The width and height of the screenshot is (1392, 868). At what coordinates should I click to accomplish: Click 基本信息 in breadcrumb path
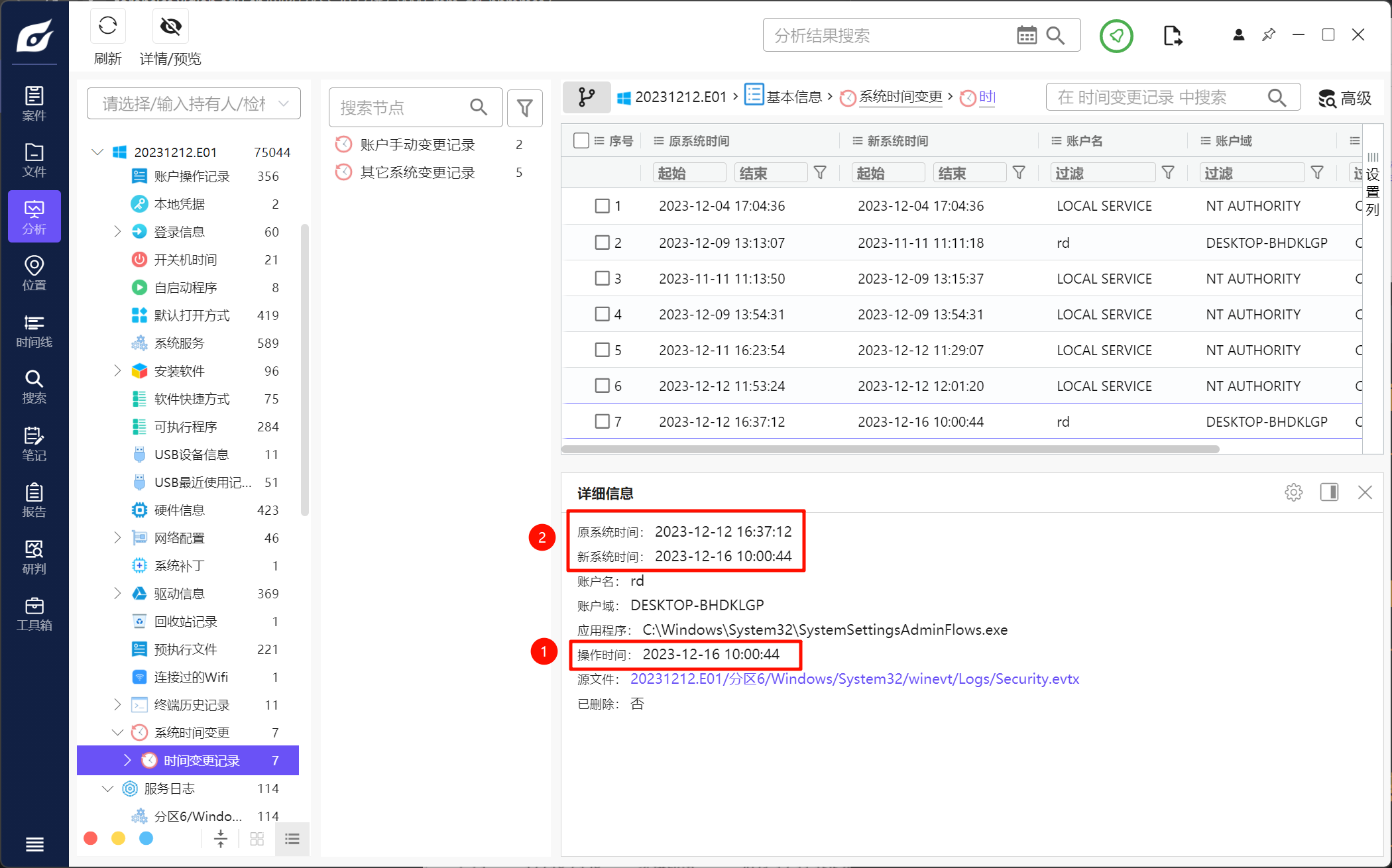pos(793,97)
